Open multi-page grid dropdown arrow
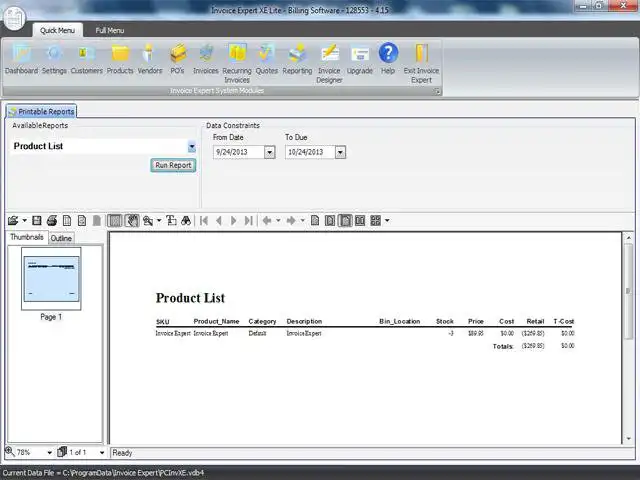The height and width of the screenshot is (480, 640). [x=387, y=221]
